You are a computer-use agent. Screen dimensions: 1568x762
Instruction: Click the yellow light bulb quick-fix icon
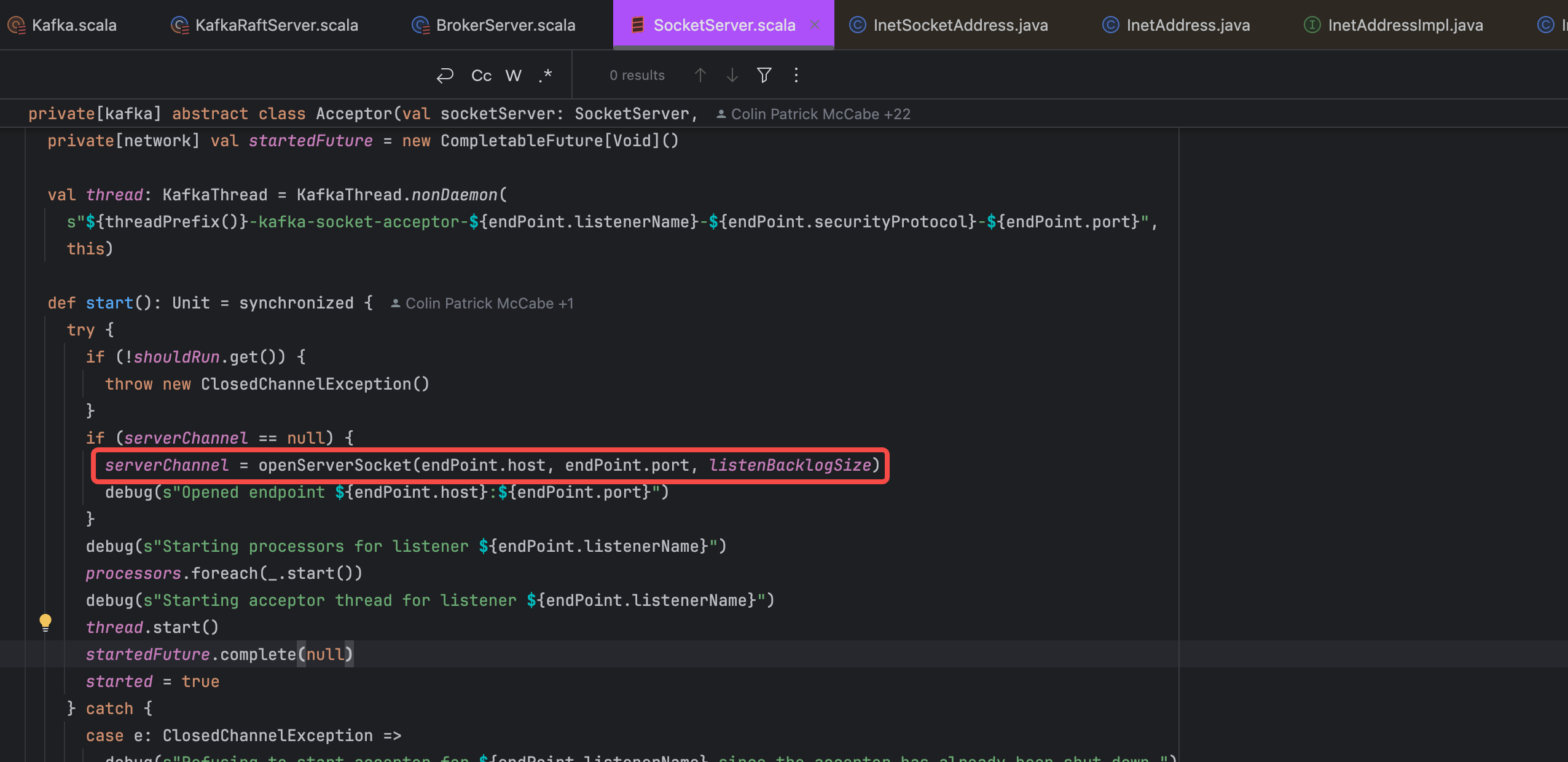tap(45, 622)
